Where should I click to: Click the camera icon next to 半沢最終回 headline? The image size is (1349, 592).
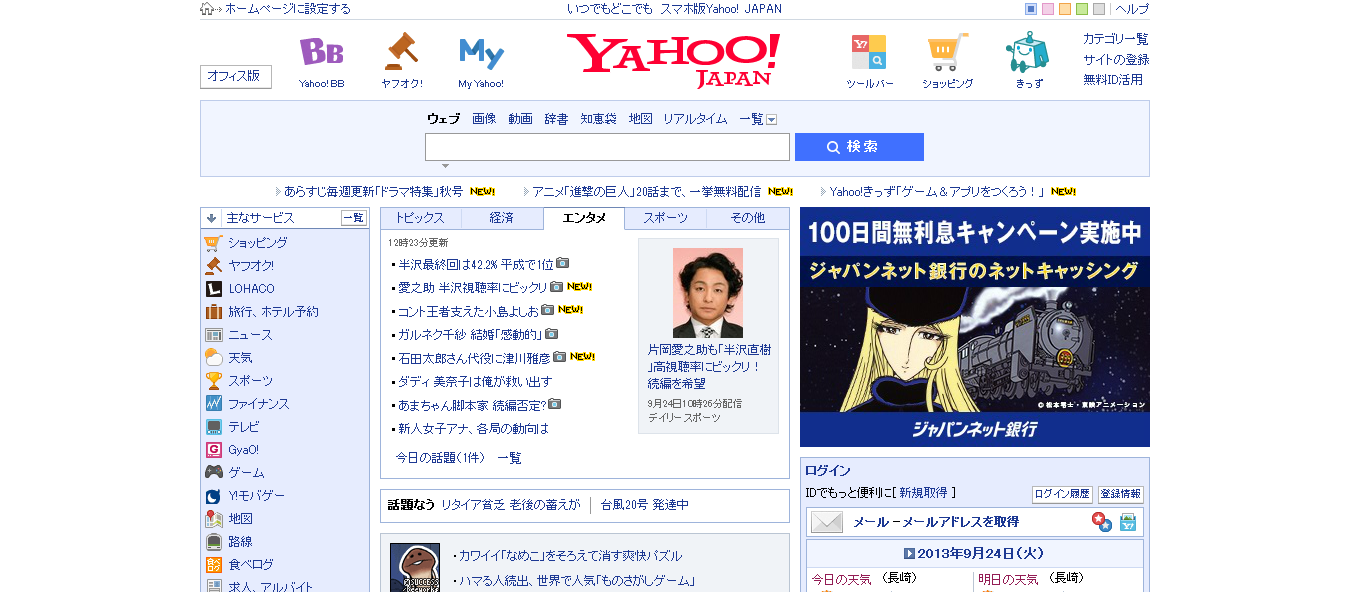[563, 263]
